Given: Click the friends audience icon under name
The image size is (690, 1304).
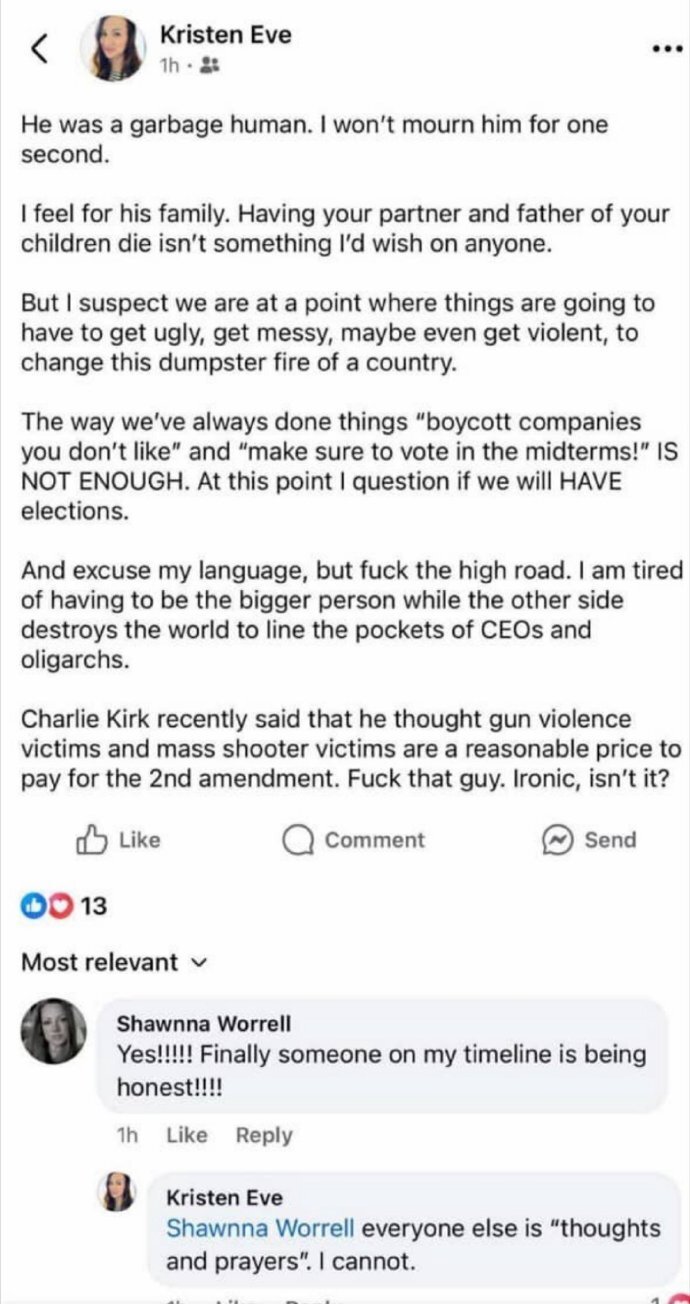Looking at the screenshot, I should pyautogui.click(x=210, y=65).
